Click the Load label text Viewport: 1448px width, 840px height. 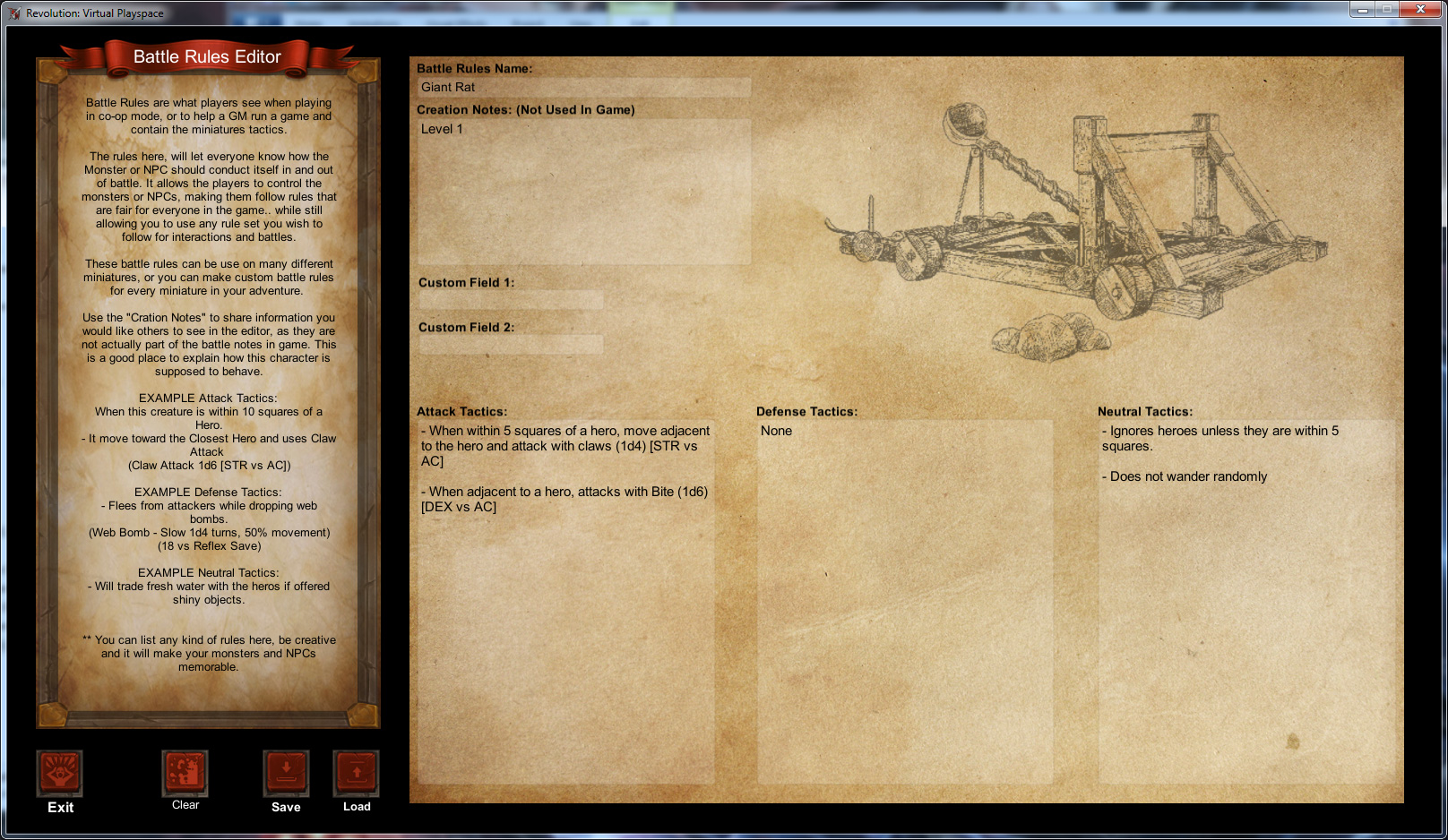coord(356,806)
